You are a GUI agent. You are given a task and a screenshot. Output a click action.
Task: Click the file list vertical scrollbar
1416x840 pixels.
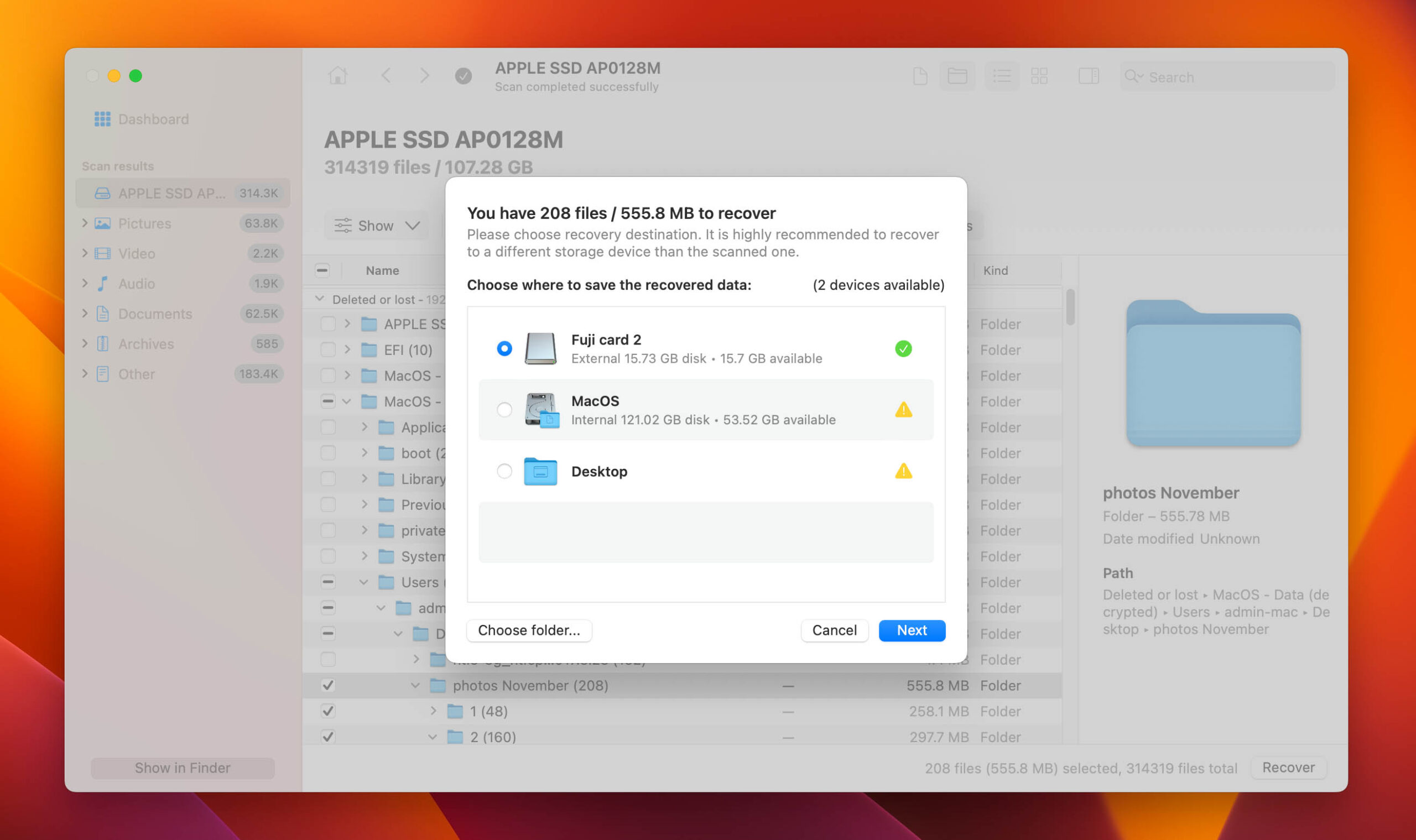pyautogui.click(x=1070, y=307)
